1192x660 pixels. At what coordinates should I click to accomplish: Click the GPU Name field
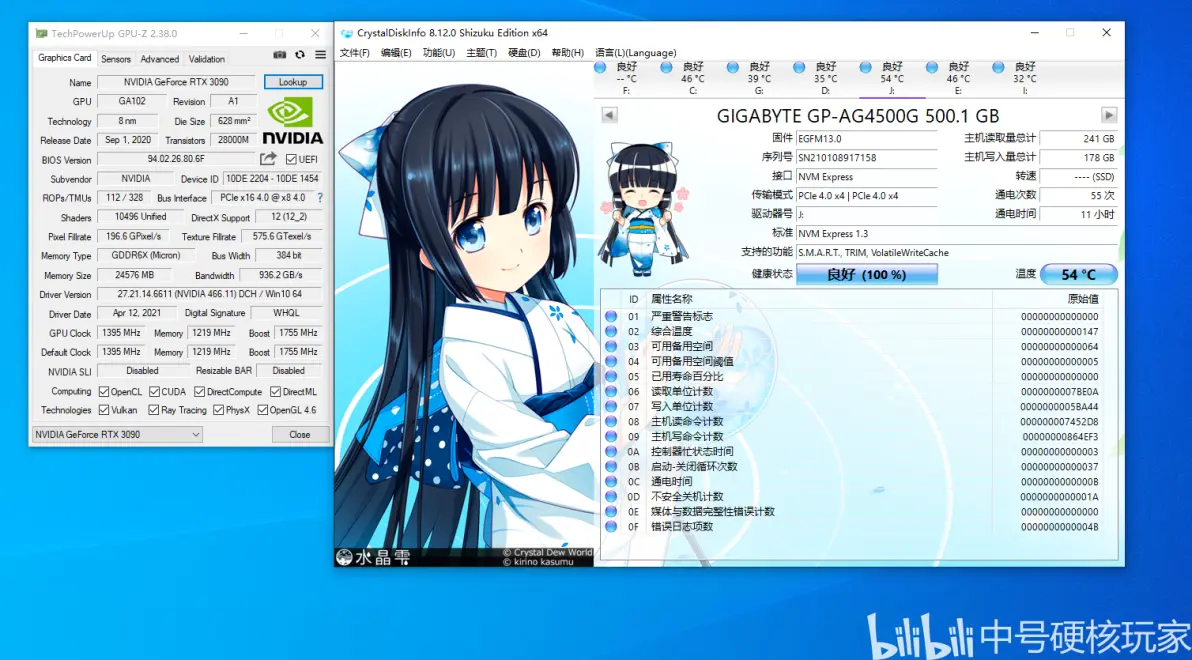176,82
